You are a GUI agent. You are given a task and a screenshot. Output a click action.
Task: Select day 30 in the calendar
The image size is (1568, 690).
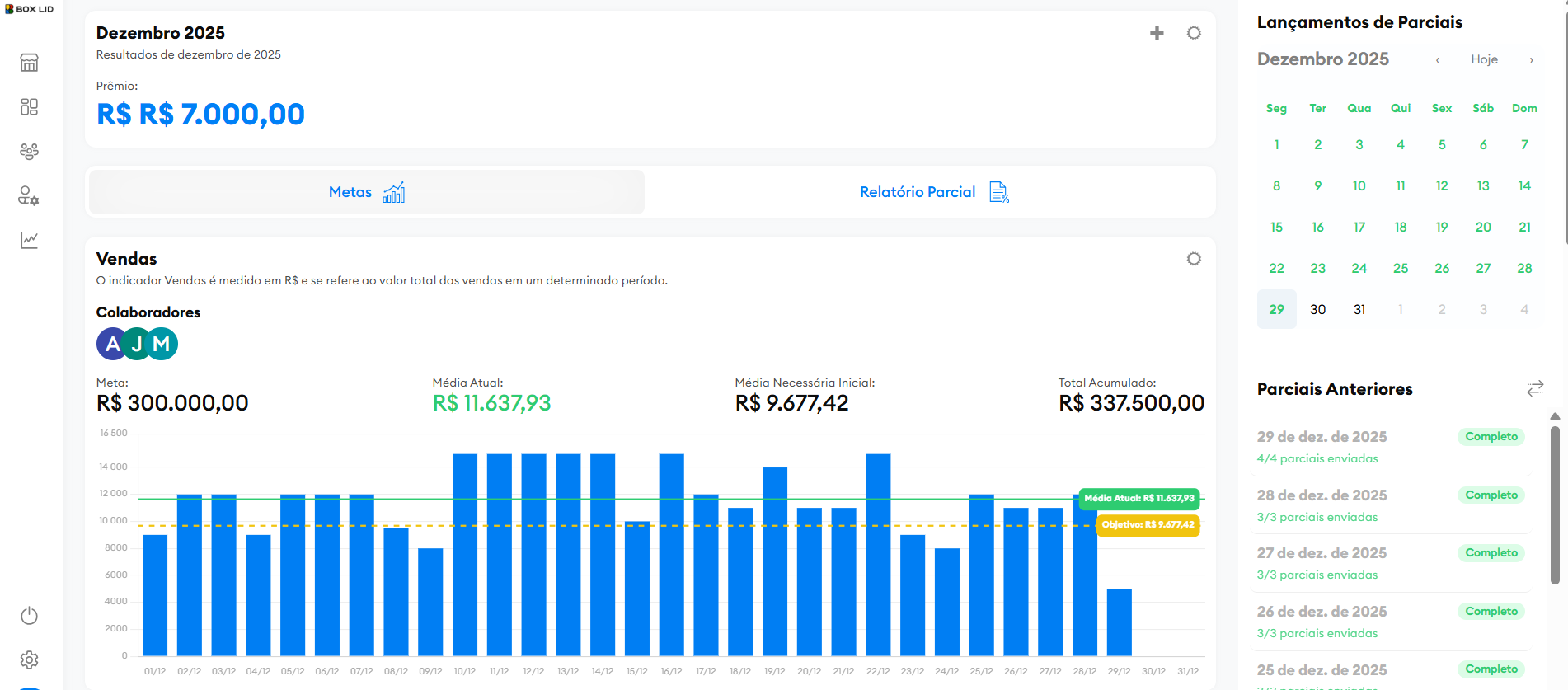(1317, 310)
